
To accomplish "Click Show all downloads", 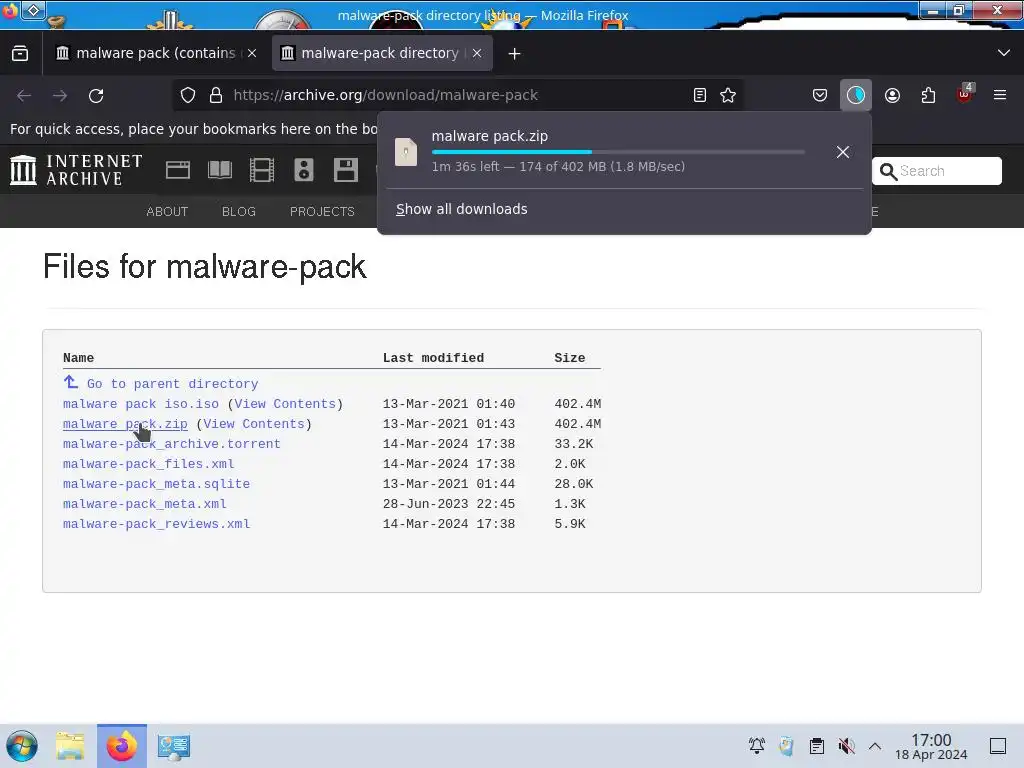I will 462,209.
